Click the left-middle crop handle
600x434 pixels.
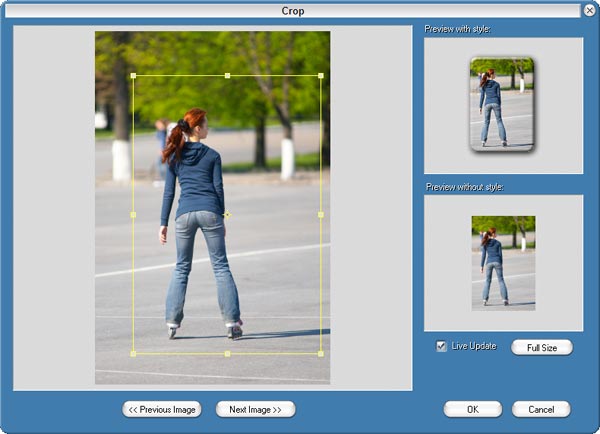(x=133, y=215)
